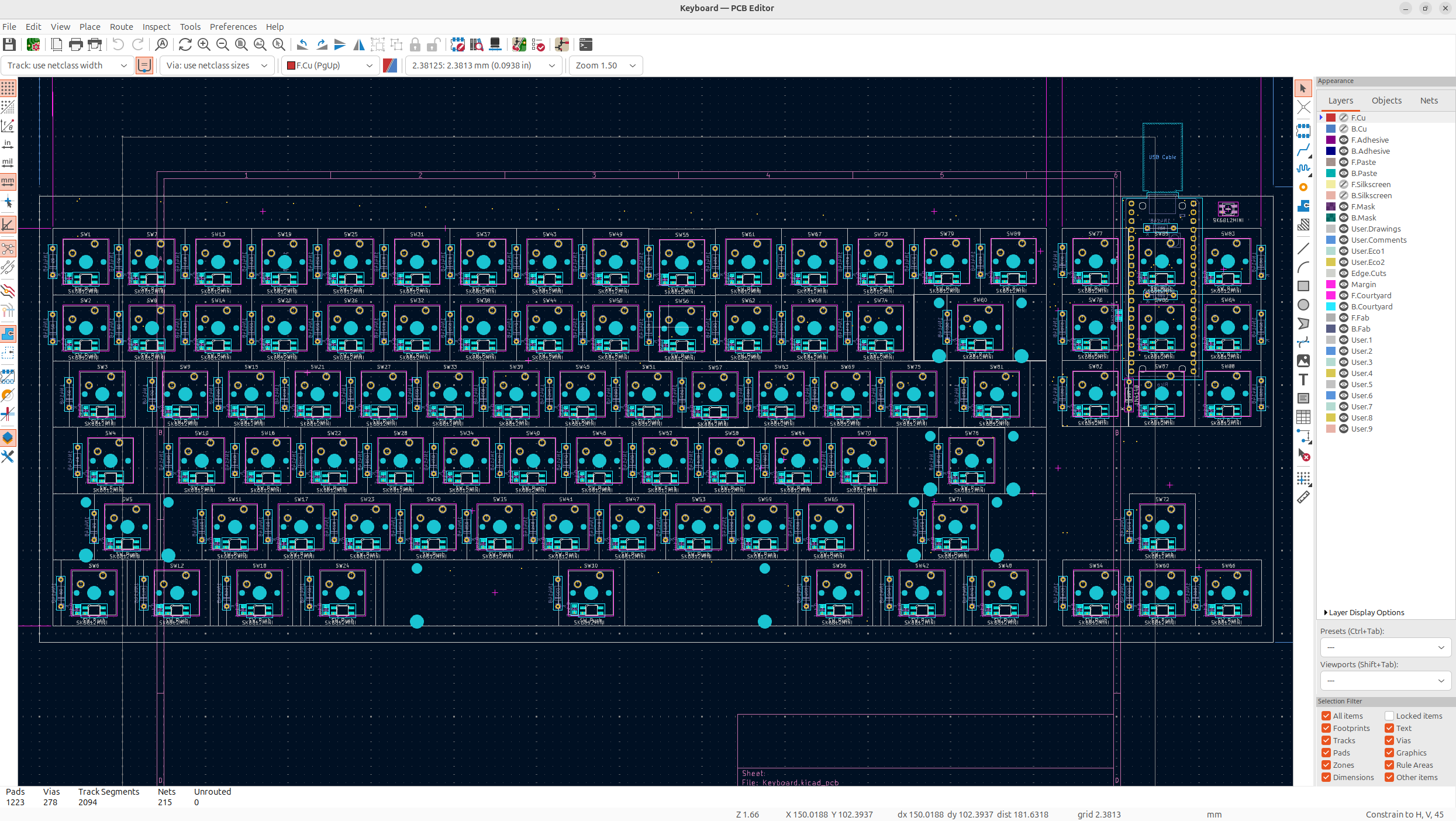Open the F.Cu layer selector dropdown
This screenshot has height=821, width=1456.
tap(330, 65)
